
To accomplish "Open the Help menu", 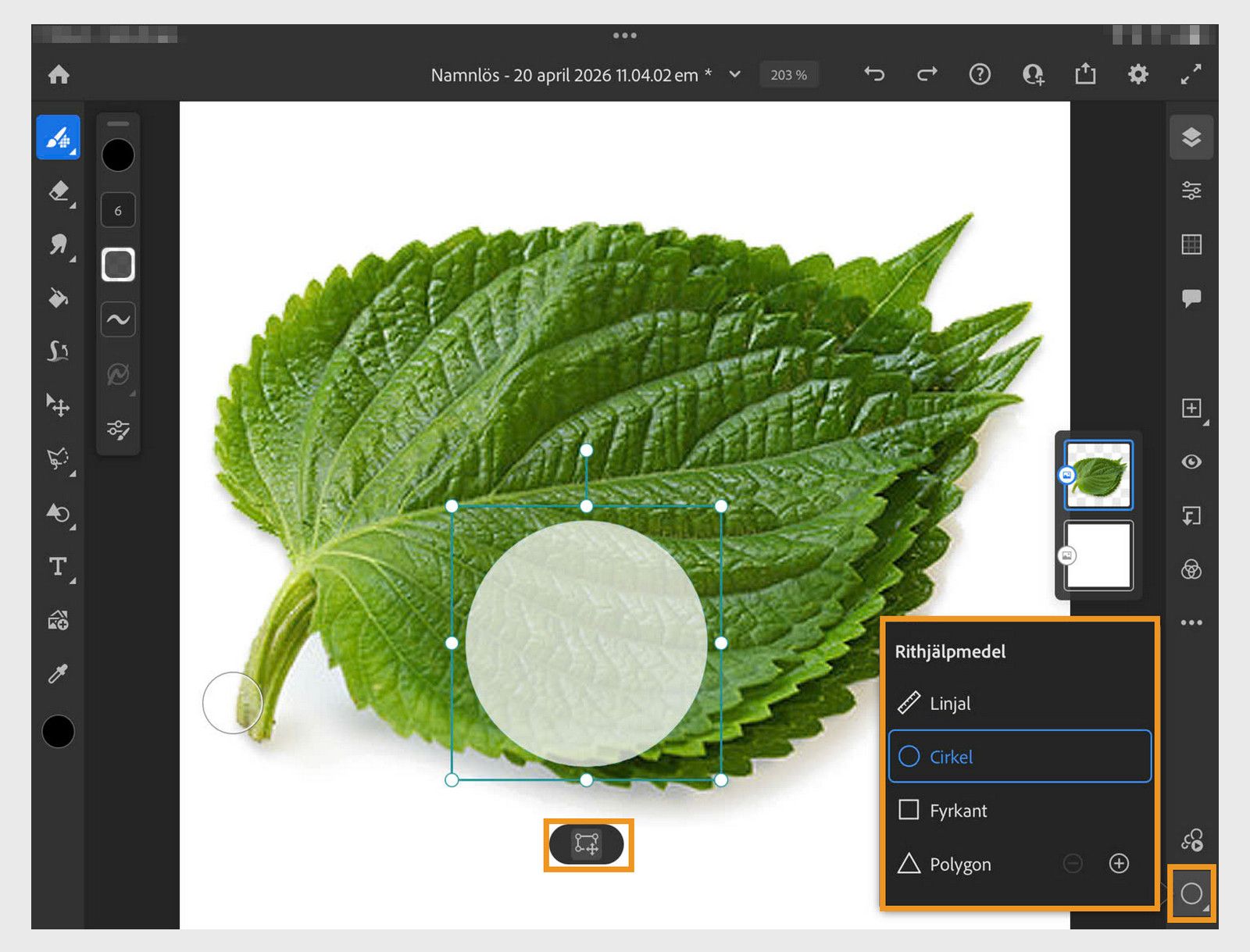I will [980, 74].
